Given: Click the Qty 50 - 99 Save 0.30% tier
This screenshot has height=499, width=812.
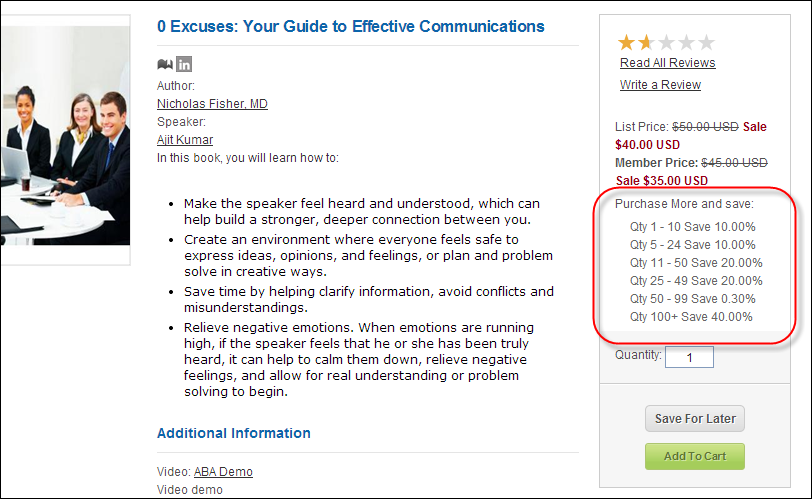Looking at the screenshot, I should point(692,299).
